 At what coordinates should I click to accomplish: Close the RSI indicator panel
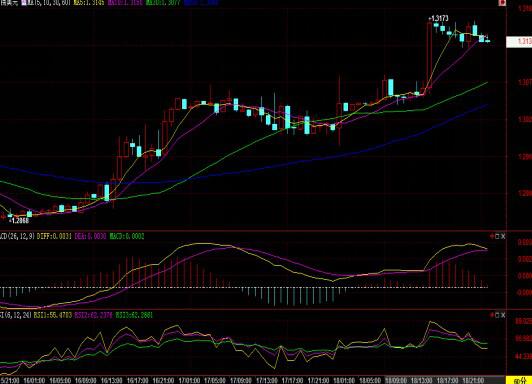(x=503, y=315)
